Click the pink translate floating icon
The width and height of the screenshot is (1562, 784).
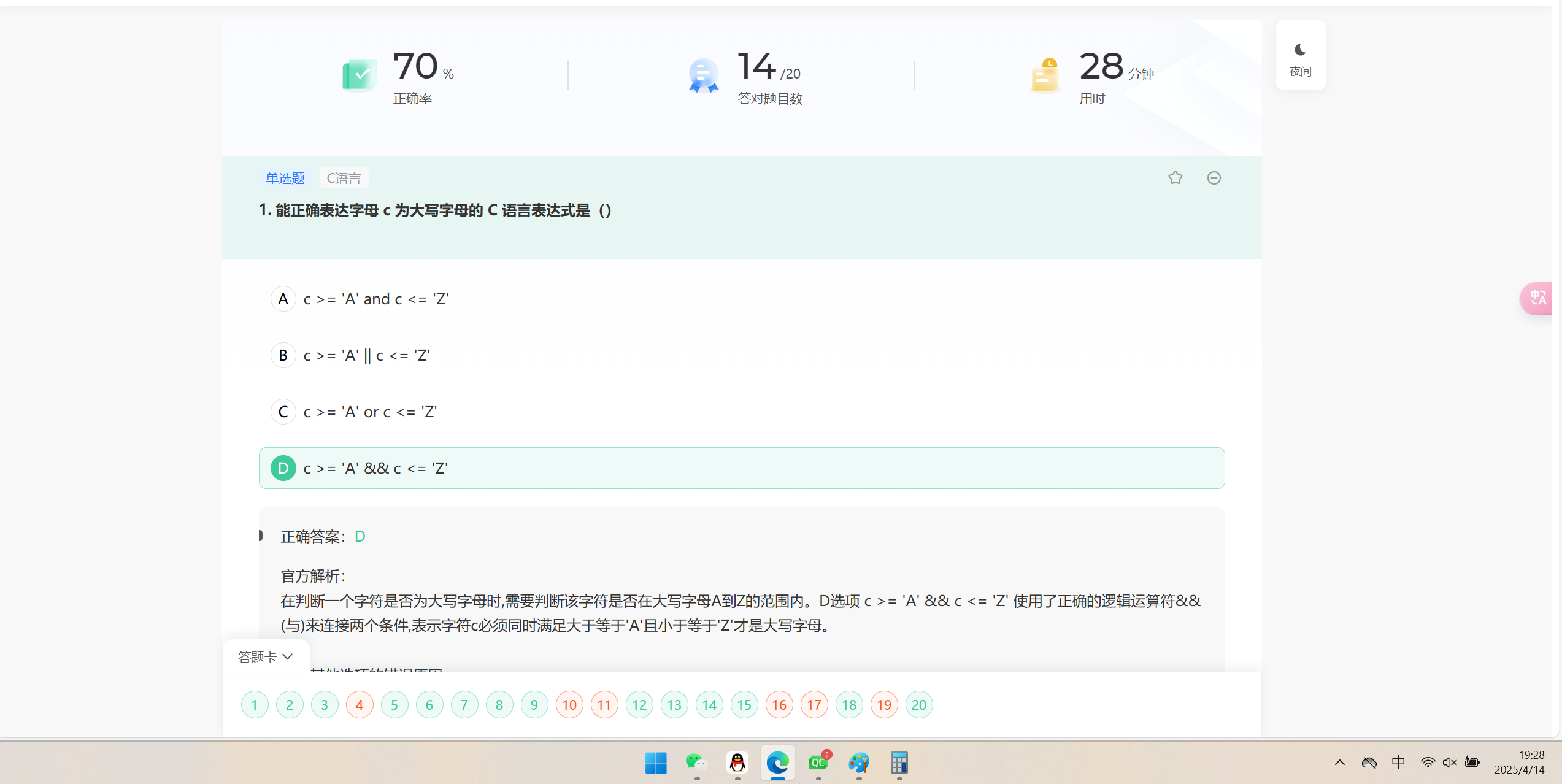1537,298
